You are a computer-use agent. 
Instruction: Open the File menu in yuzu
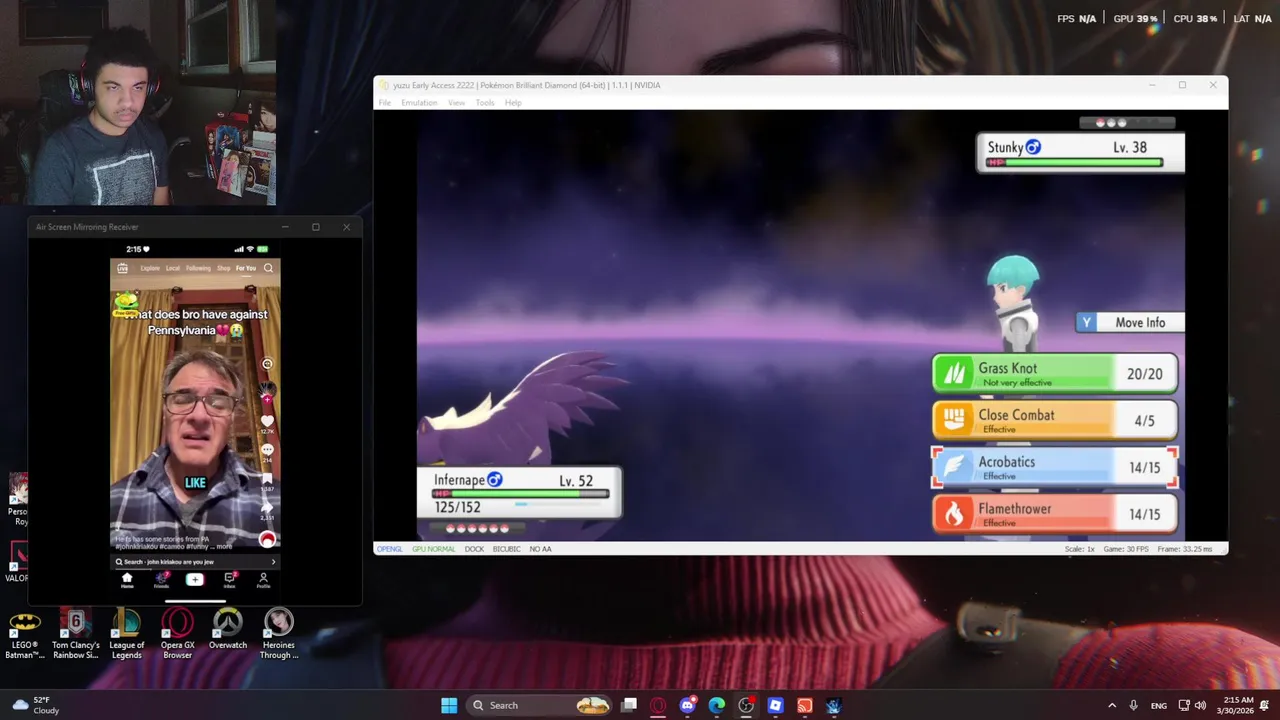[x=384, y=103]
